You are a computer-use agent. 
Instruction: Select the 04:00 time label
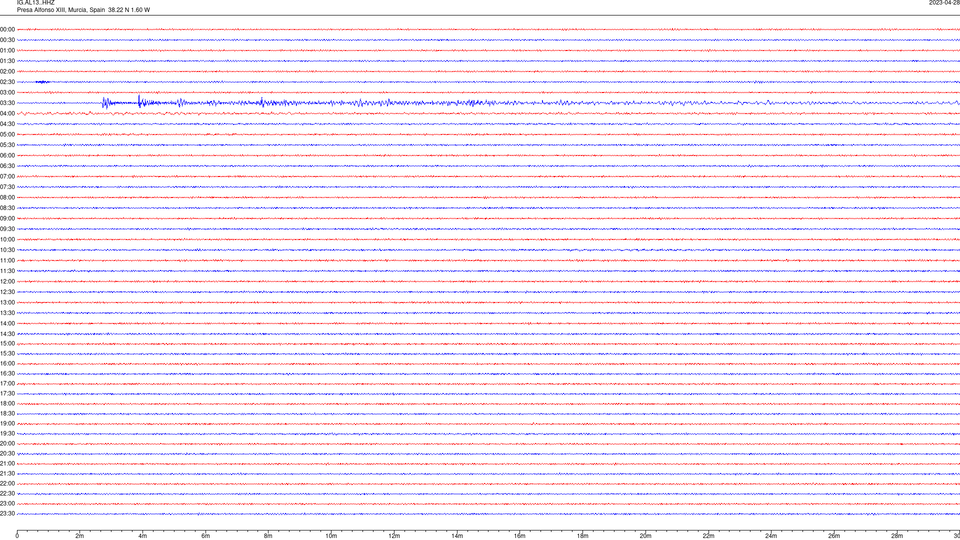pos(7,113)
